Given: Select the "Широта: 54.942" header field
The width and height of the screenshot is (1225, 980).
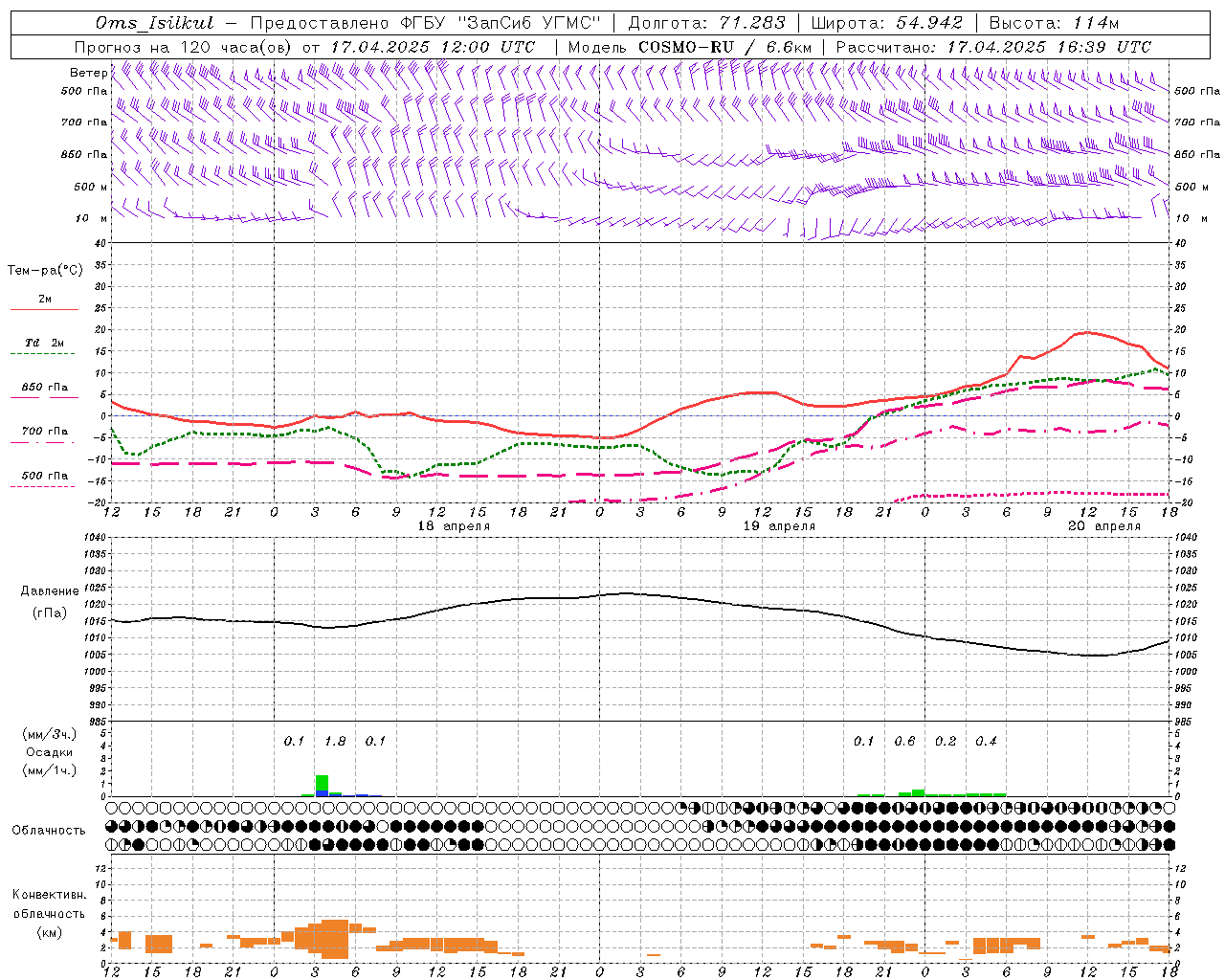Looking at the screenshot, I should coord(886,23).
